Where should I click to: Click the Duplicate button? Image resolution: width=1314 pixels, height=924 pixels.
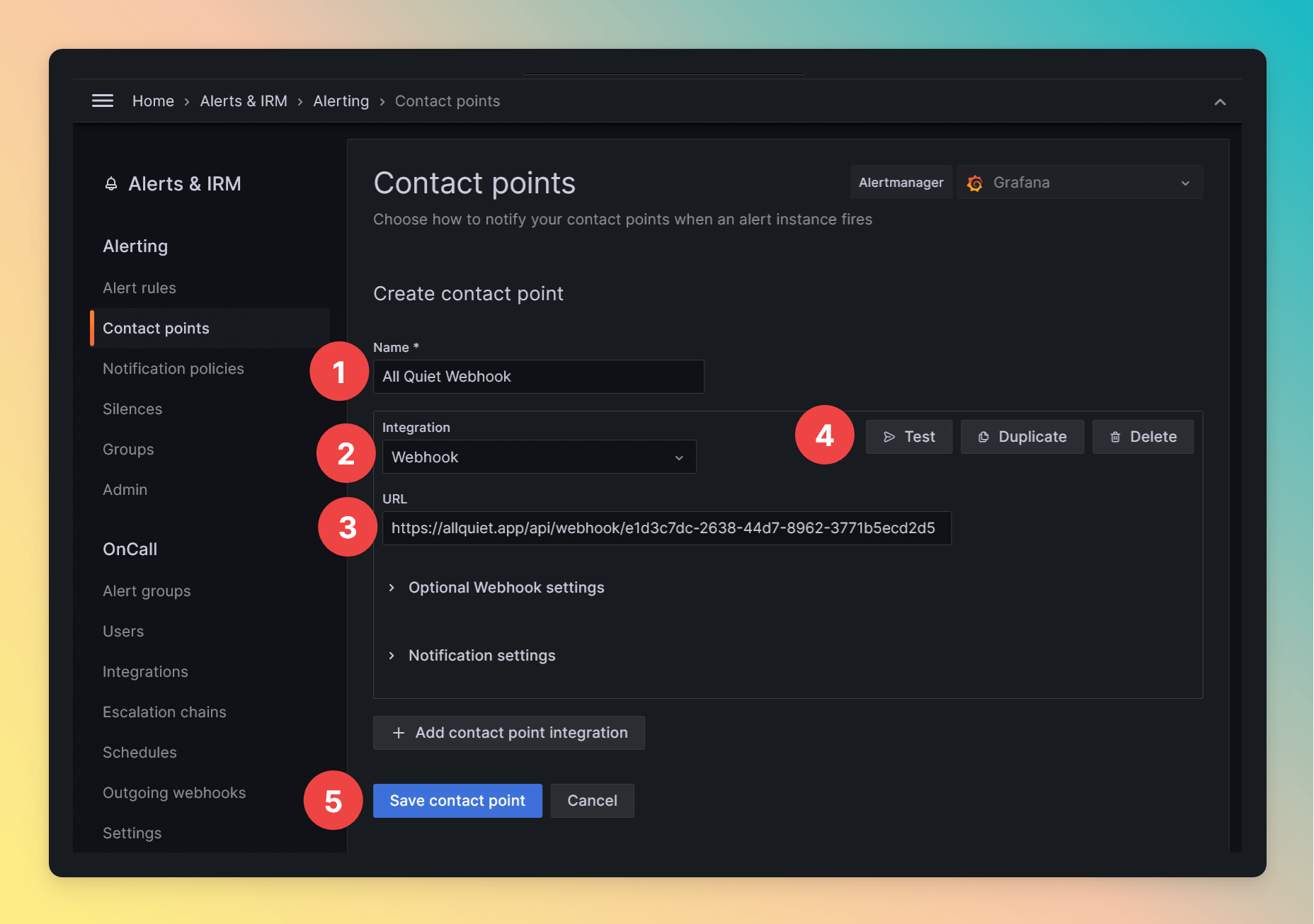click(1022, 437)
